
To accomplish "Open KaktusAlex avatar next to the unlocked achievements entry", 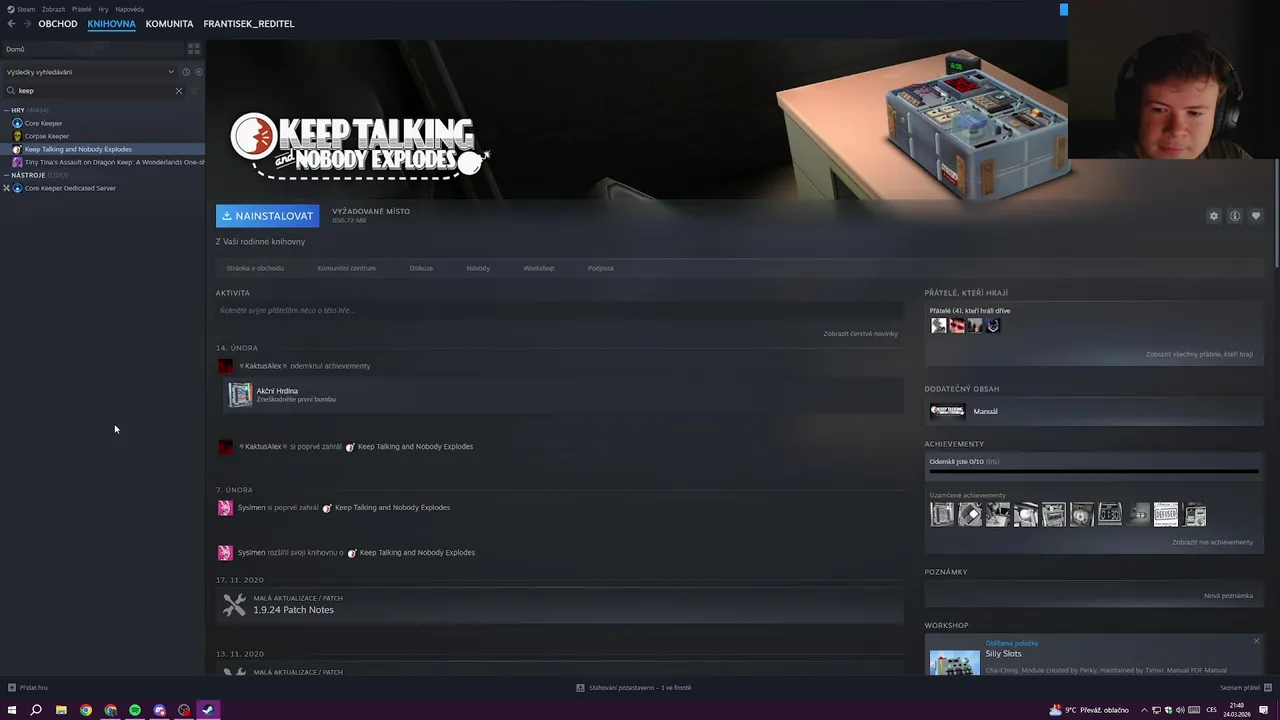I will (x=225, y=366).
